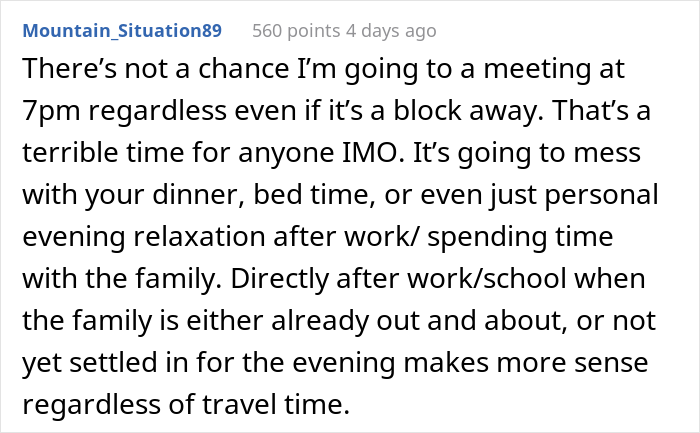Click the work/school text
This screenshot has height=433, width=700.
[486, 279]
